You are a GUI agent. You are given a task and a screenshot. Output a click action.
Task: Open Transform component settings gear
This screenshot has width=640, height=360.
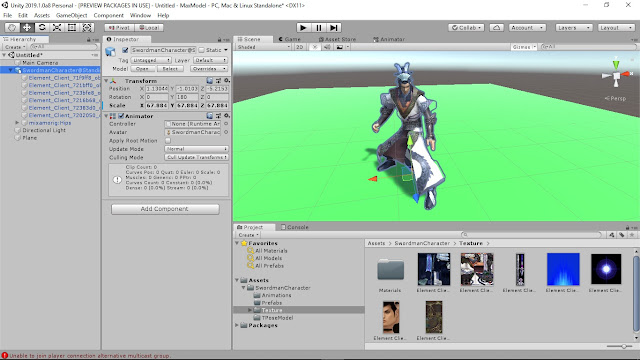pyautogui.click(x=227, y=80)
